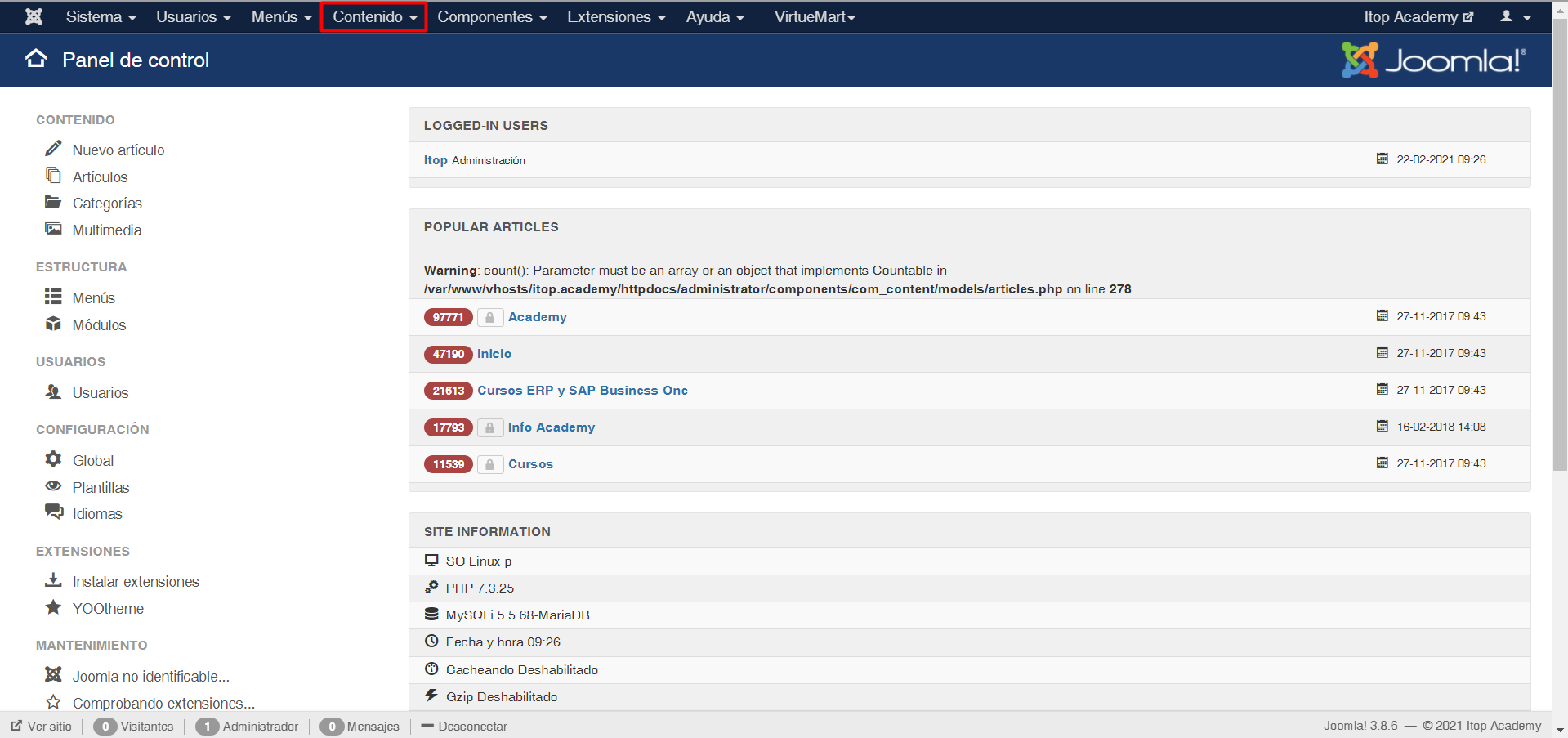Click the Joomla! logo in the header
This screenshot has height=738, width=1568.
[x=1432, y=59]
